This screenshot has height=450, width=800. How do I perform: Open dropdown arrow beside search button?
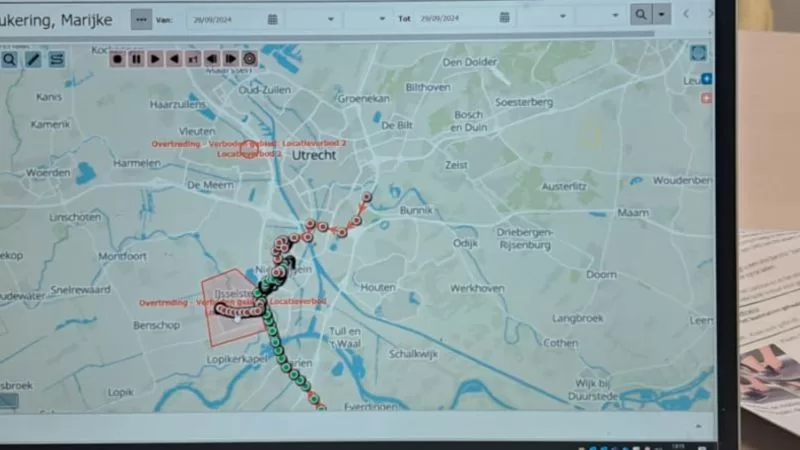662,15
